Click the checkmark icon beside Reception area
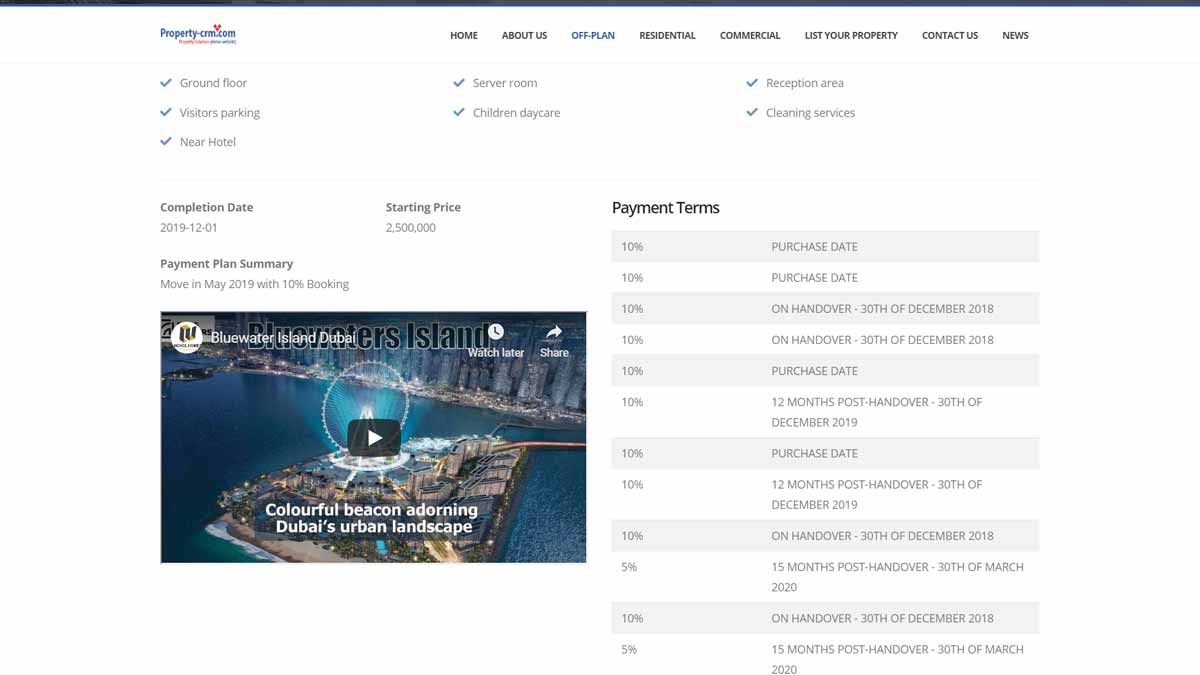The image size is (1200, 675). point(752,83)
